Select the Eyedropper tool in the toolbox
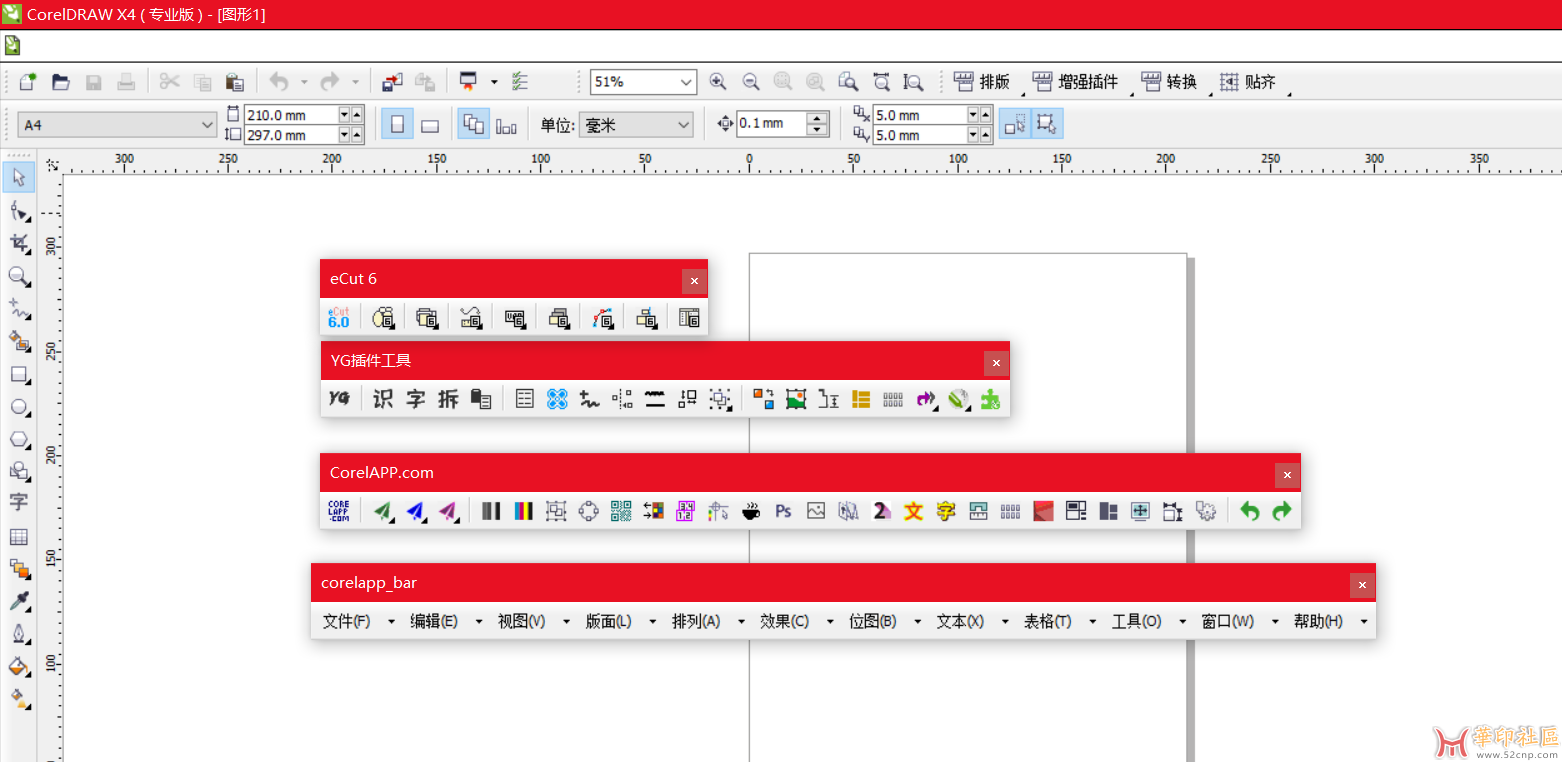 point(19,602)
